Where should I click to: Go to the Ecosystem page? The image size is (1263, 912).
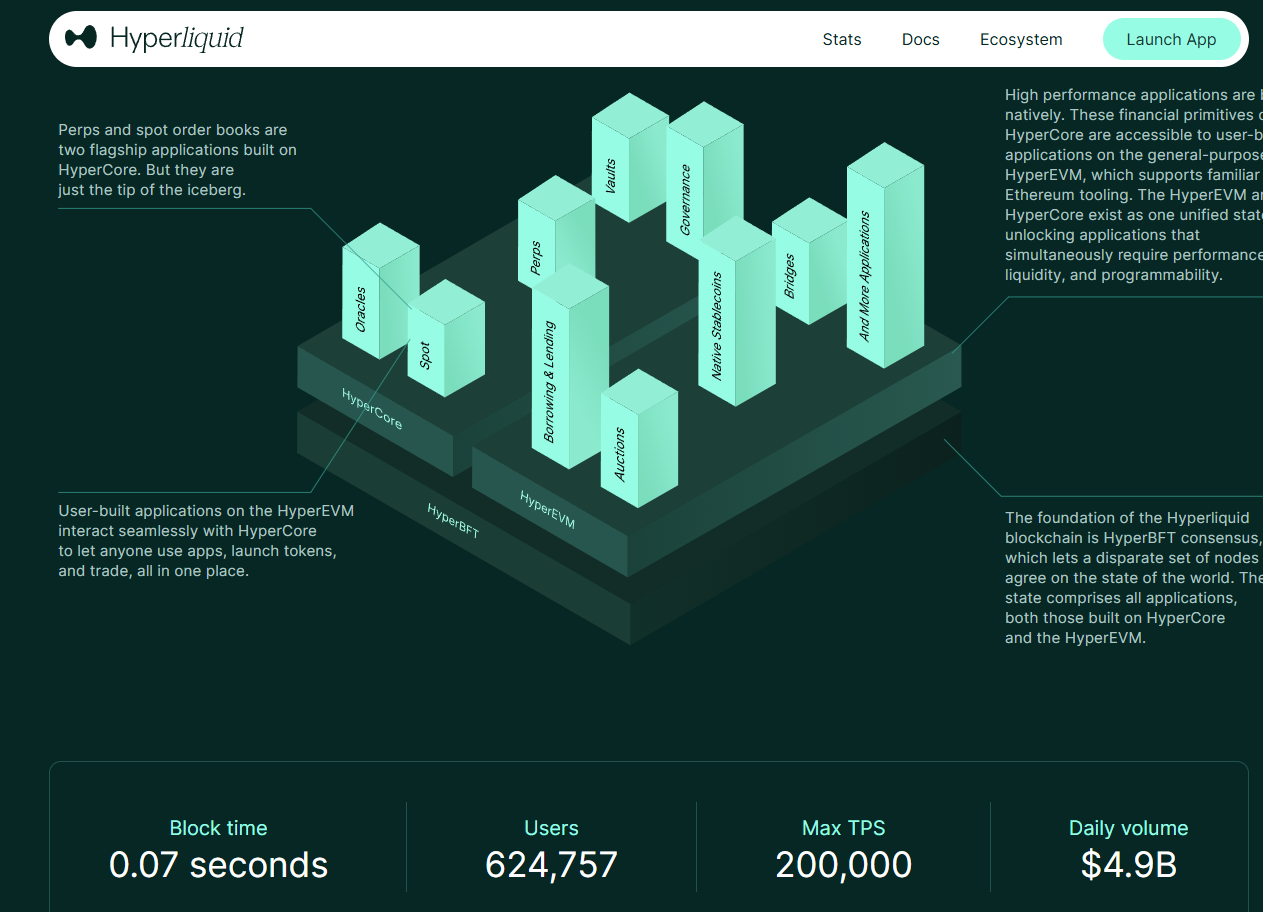click(1020, 40)
